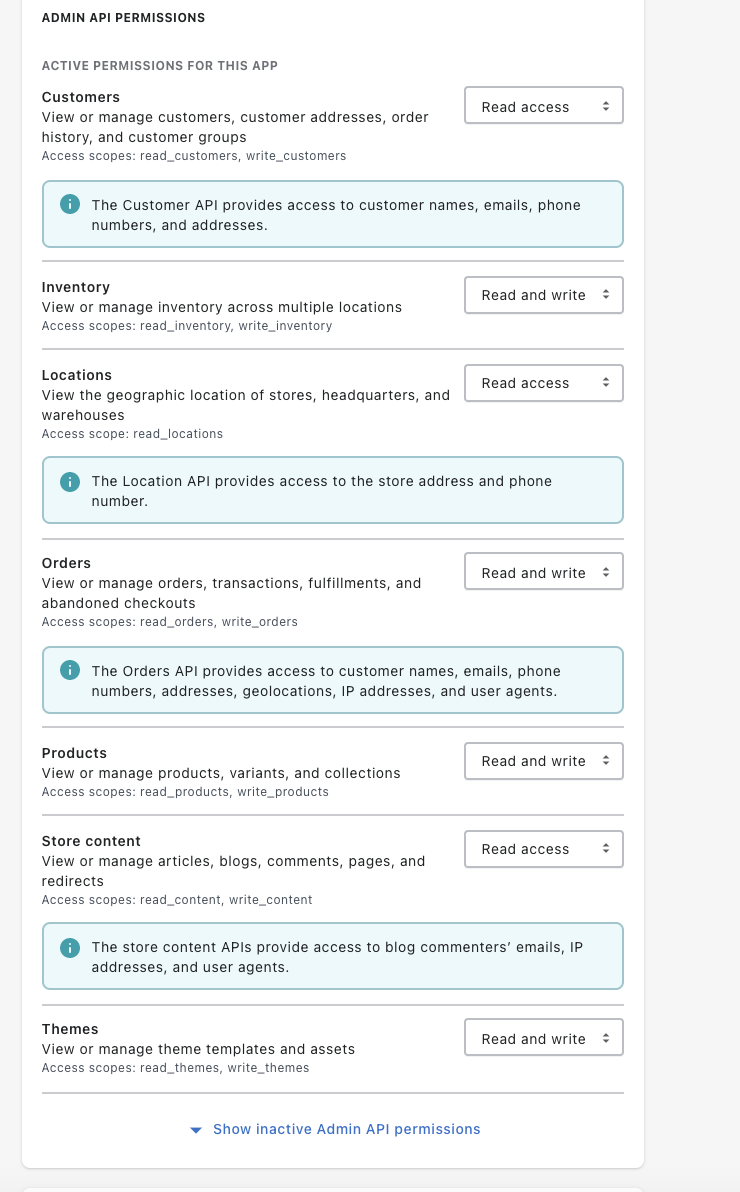Click info icon in store content notice
This screenshot has height=1192, width=740.
69,947
